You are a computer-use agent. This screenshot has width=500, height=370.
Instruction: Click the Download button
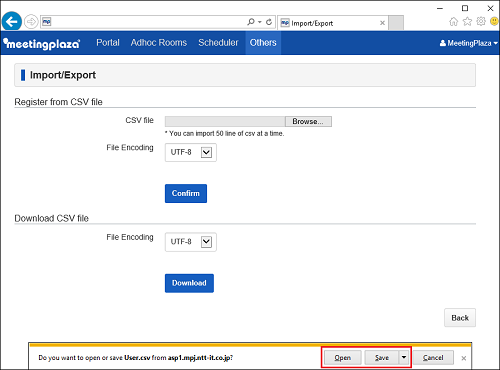pos(189,283)
